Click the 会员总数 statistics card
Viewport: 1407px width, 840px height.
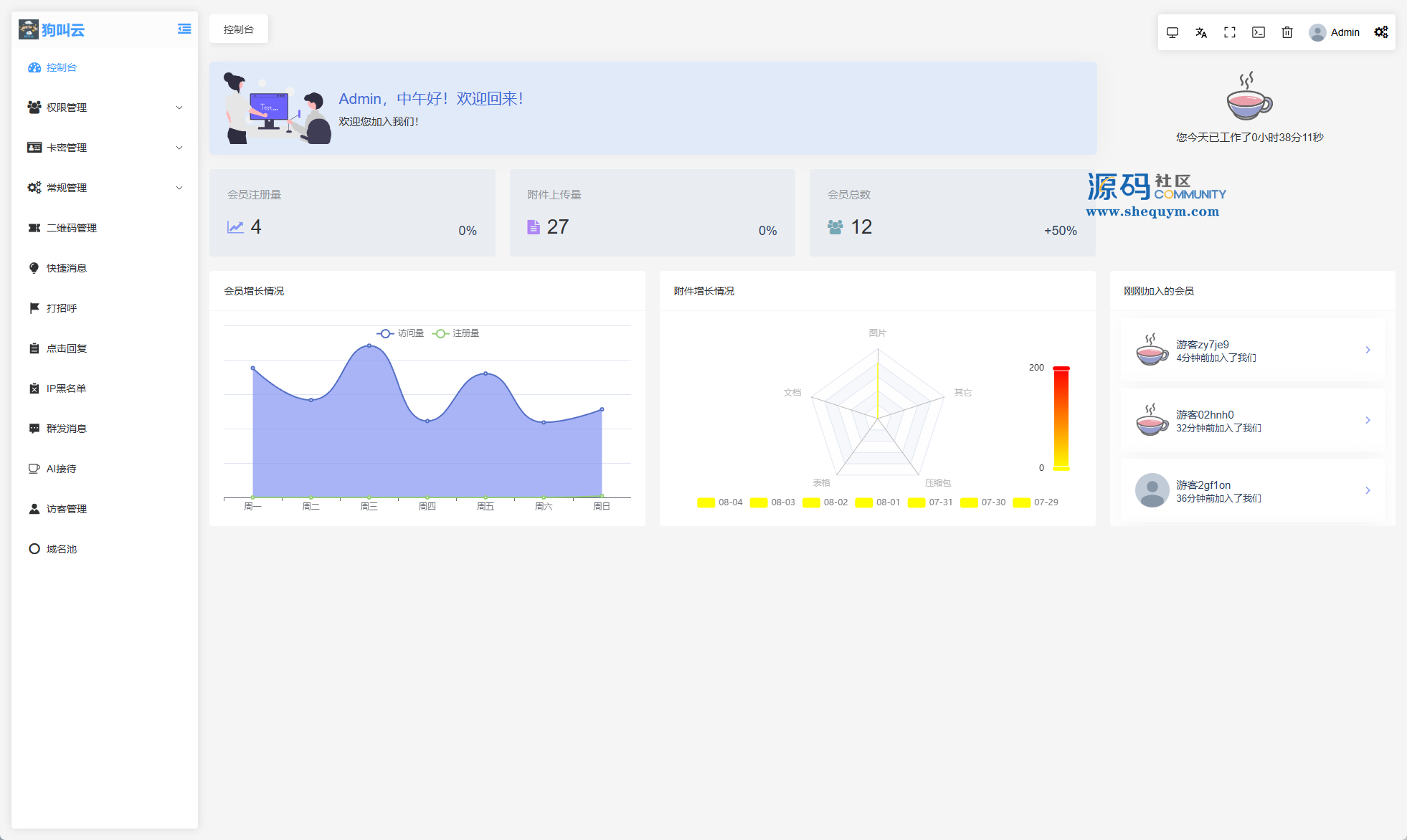[952, 213]
